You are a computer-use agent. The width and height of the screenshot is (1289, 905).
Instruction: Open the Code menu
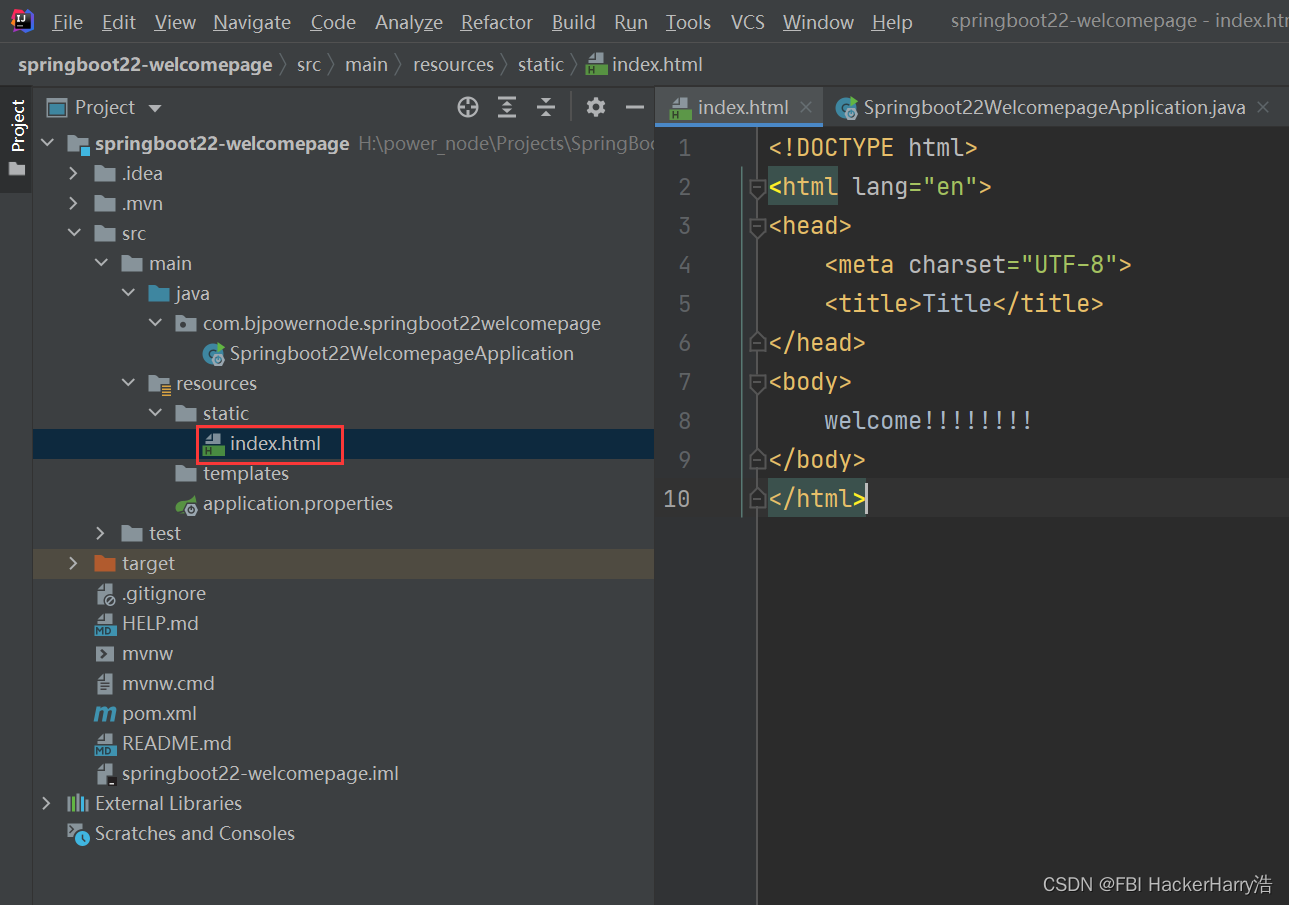(333, 22)
